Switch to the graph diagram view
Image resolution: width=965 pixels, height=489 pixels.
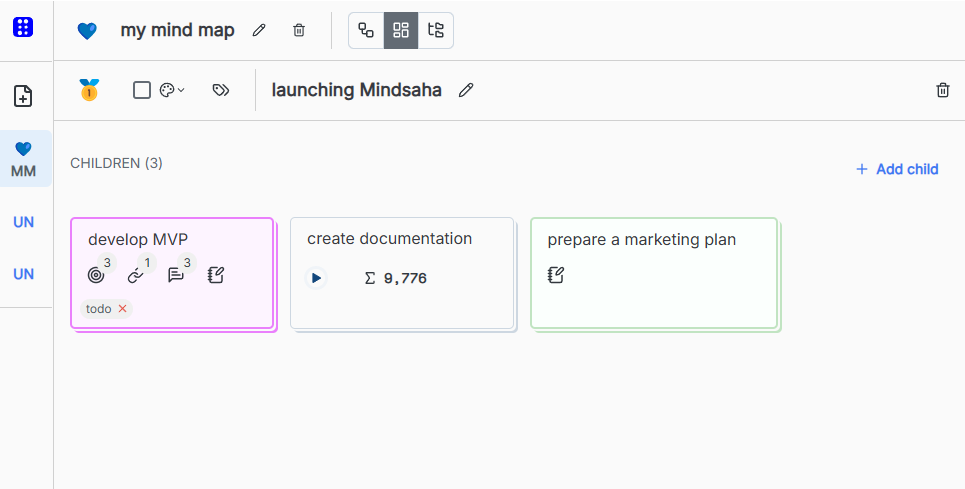pos(366,30)
